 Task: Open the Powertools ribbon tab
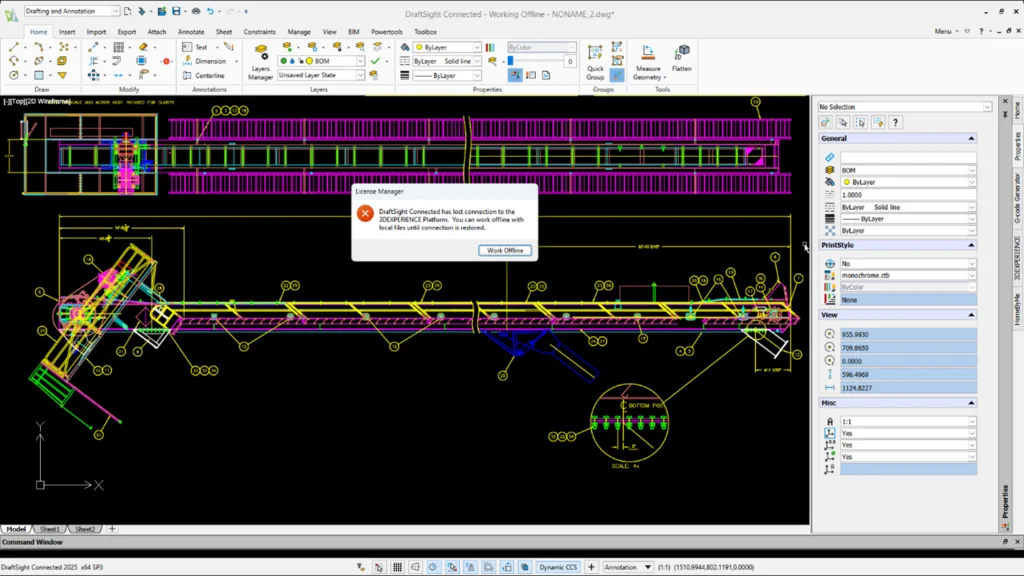pyautogui.click(x=386, y=32)
